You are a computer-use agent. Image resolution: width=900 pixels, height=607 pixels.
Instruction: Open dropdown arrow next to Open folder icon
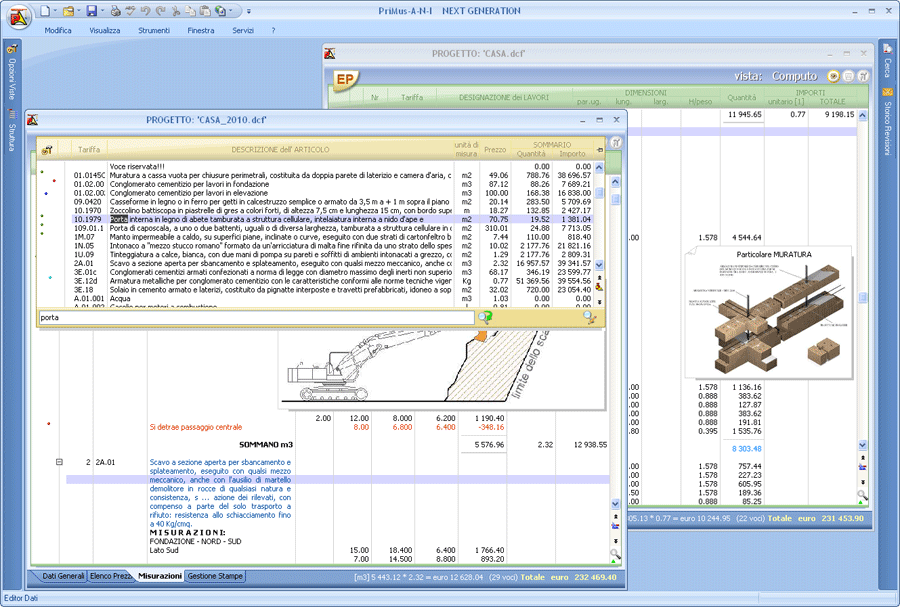pos(78,11)
